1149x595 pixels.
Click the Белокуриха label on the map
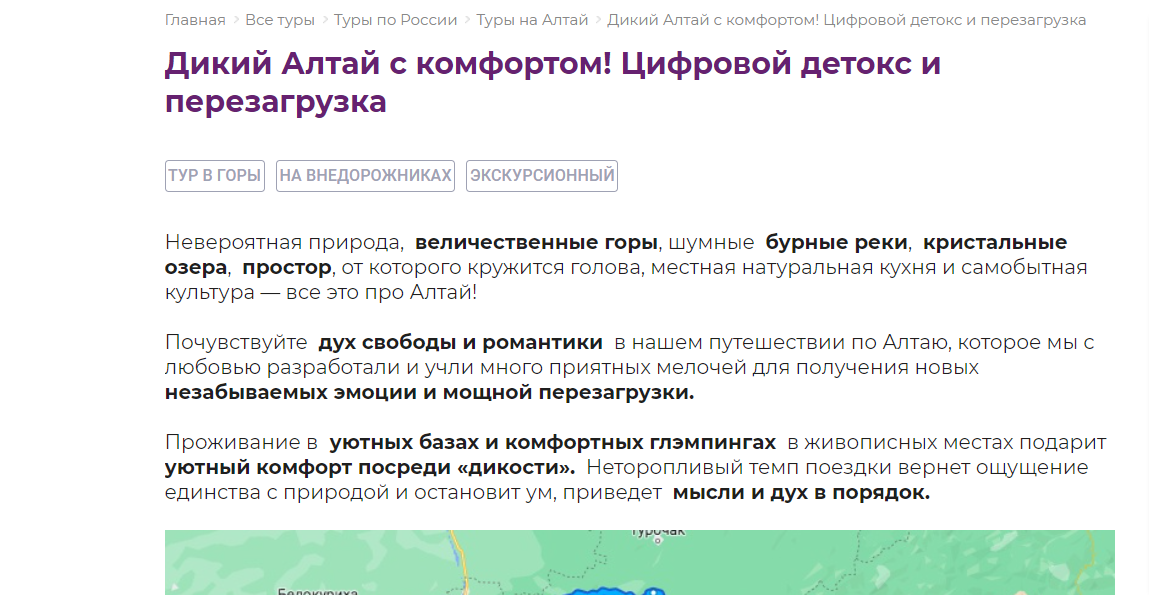pyautogui.click(x=318, y=590)
